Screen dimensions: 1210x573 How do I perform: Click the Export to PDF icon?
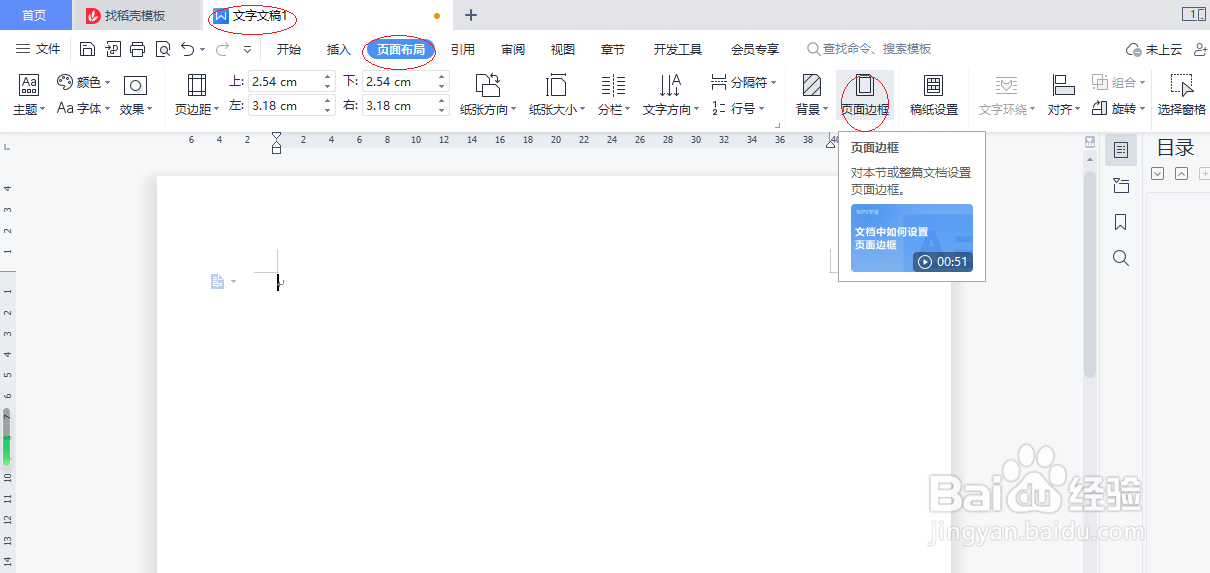point(113,49)
